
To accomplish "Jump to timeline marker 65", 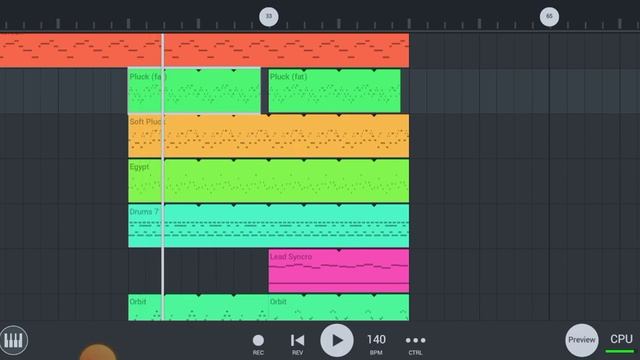I will click(x=549, y=17).
